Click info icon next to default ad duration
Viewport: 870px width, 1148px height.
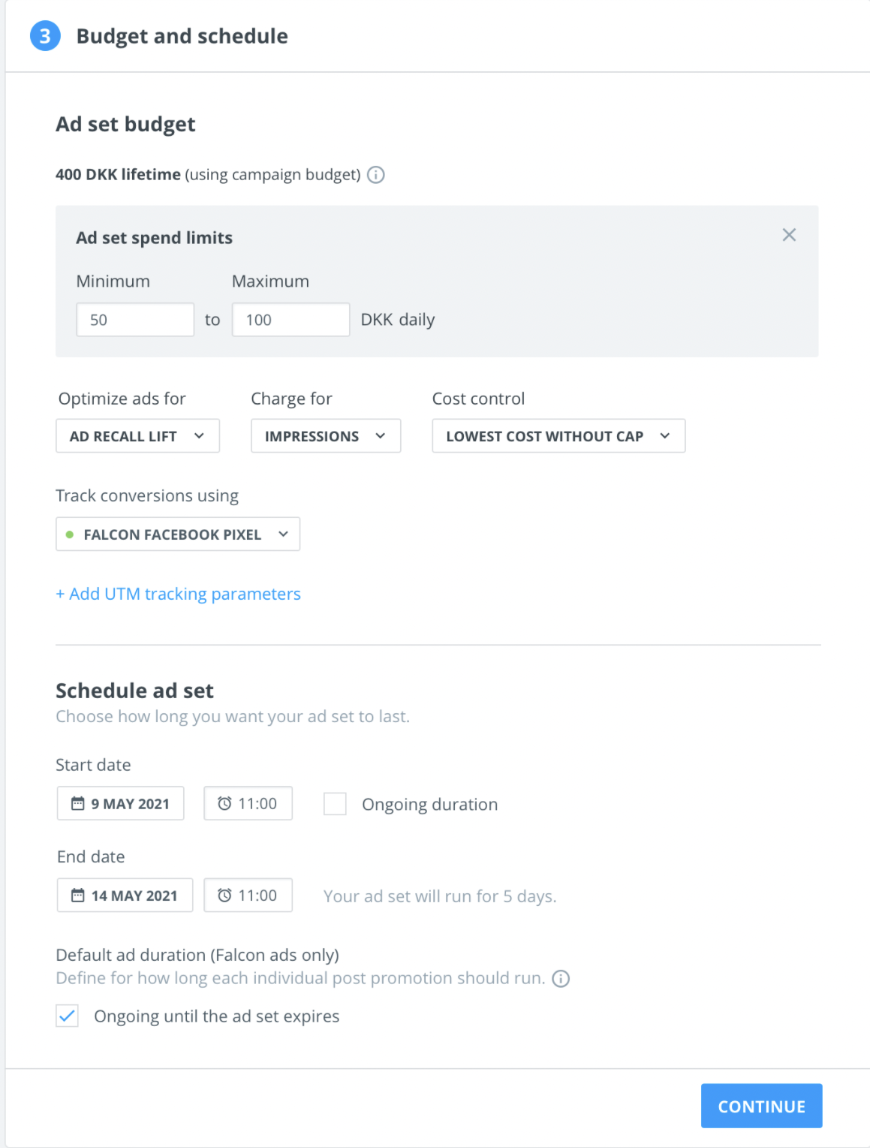[561, 979]
